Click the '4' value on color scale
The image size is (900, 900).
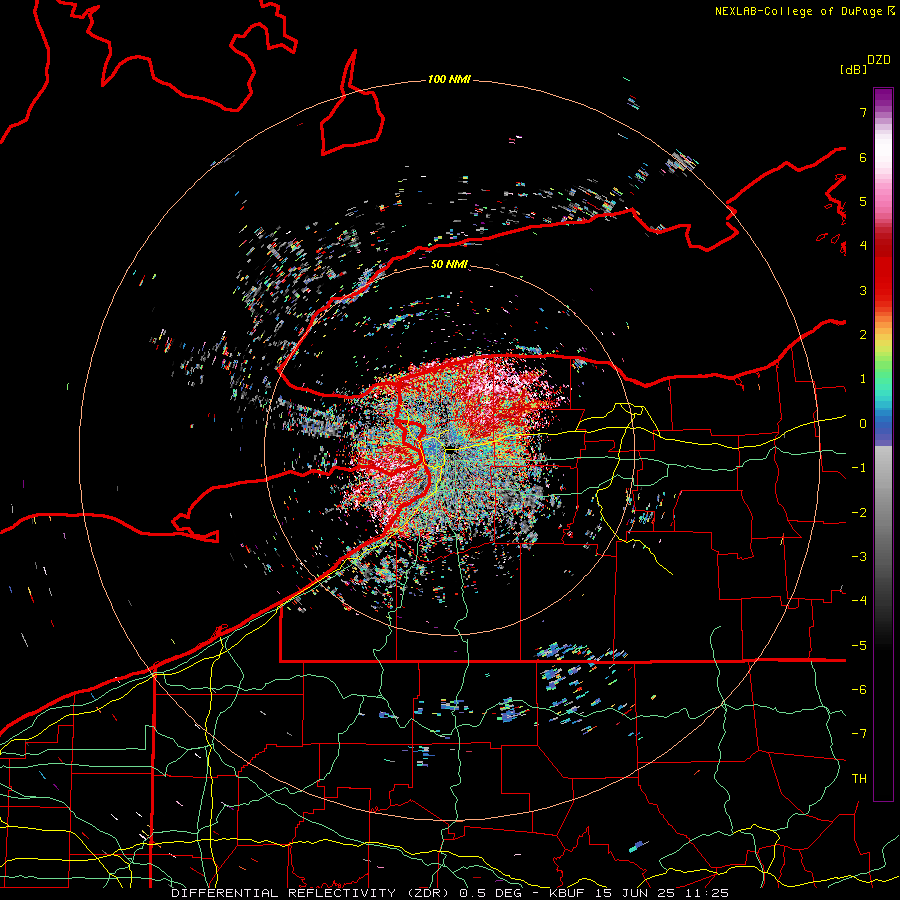[863, 246]
